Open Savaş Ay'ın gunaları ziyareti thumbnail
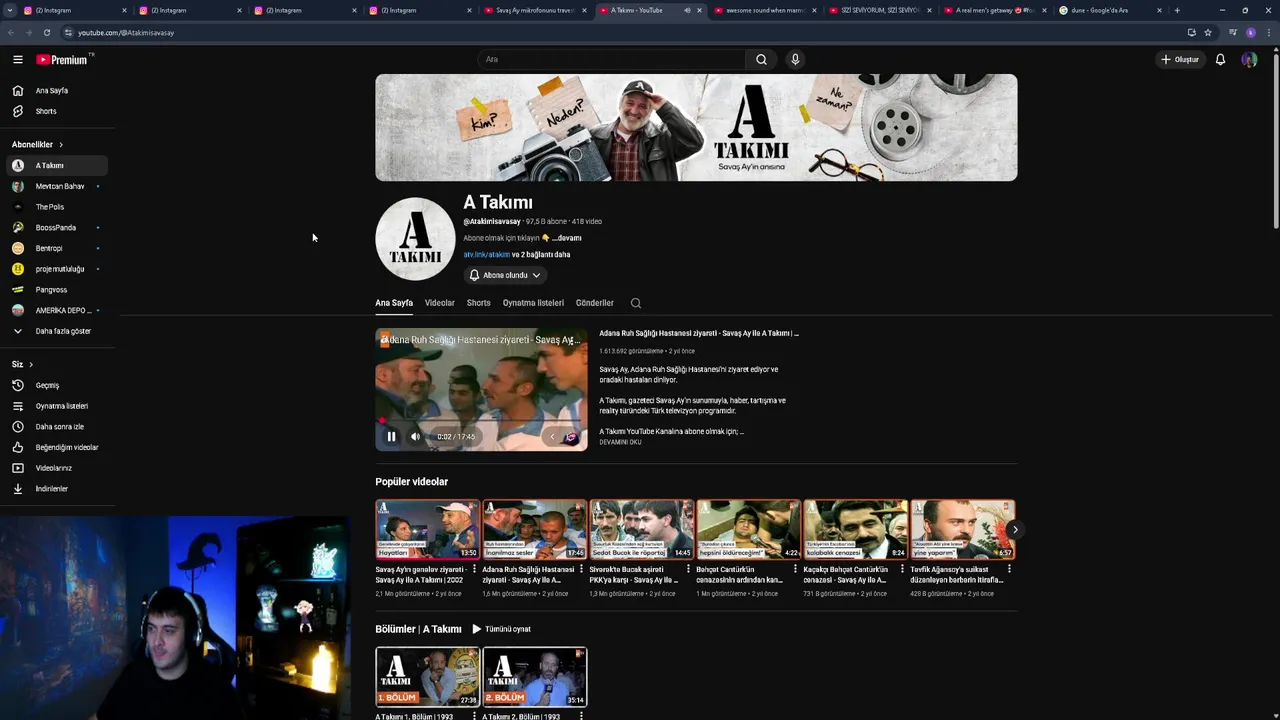This screenshot has width=1280, height=720. point(427,529)
